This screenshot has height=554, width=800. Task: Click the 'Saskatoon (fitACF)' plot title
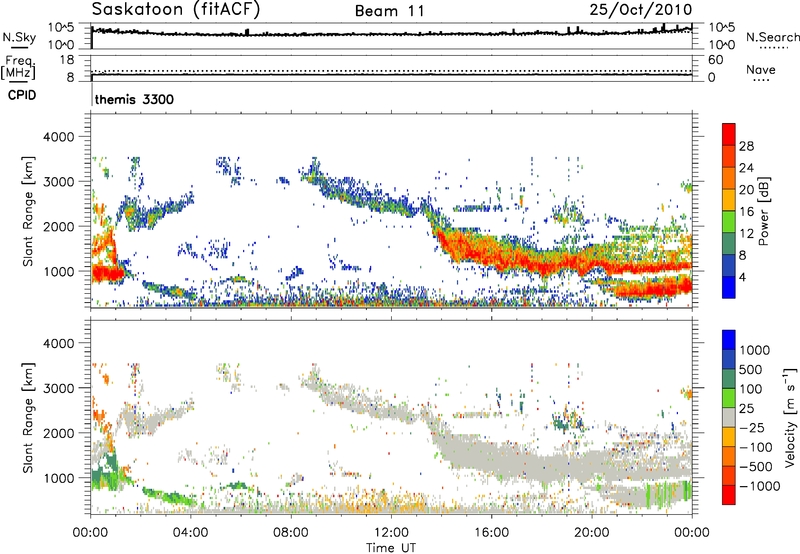[176, 9]
